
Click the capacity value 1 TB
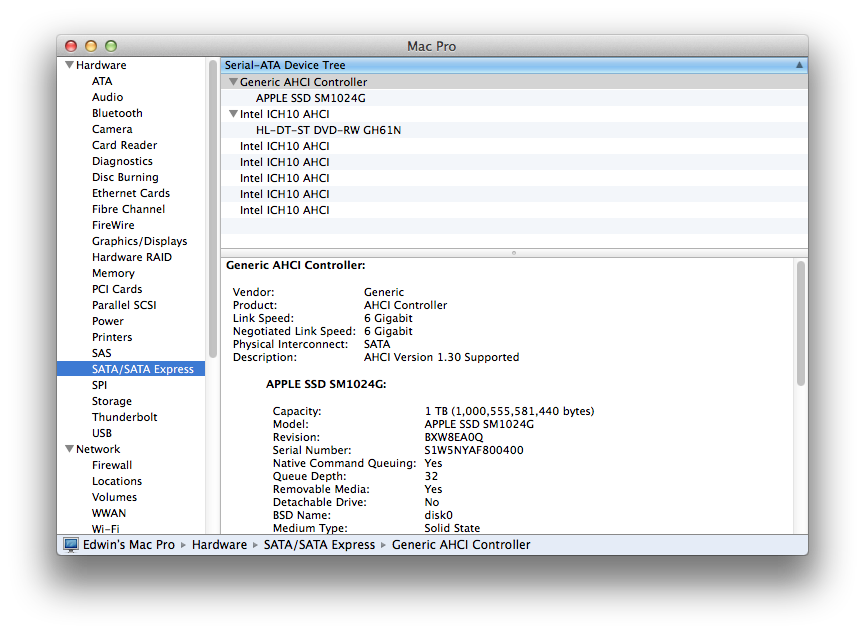509,411
